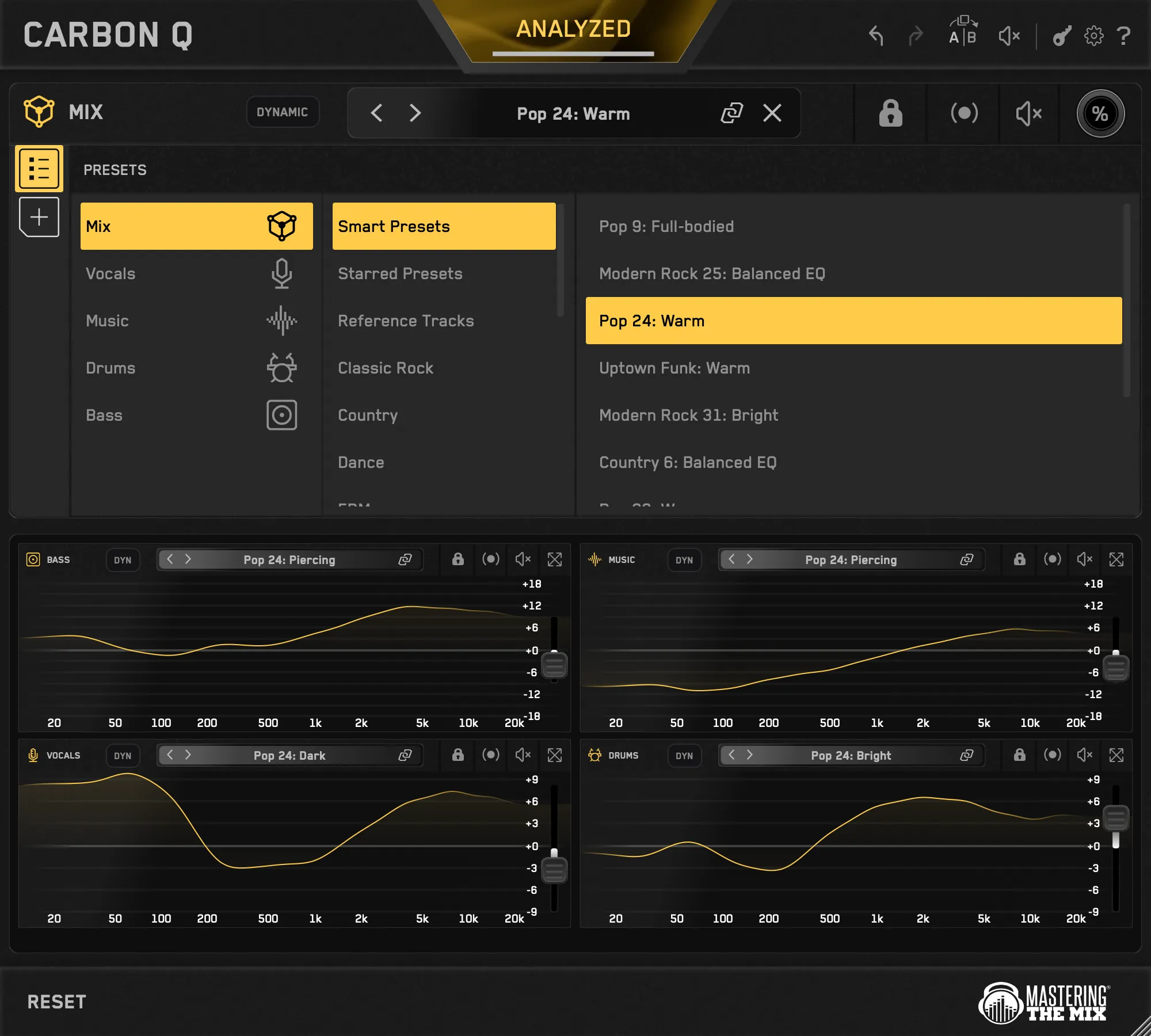Mute the DRUMS channel EQ
This screenshot has width=1151, height=1036.
(1085, 755)
